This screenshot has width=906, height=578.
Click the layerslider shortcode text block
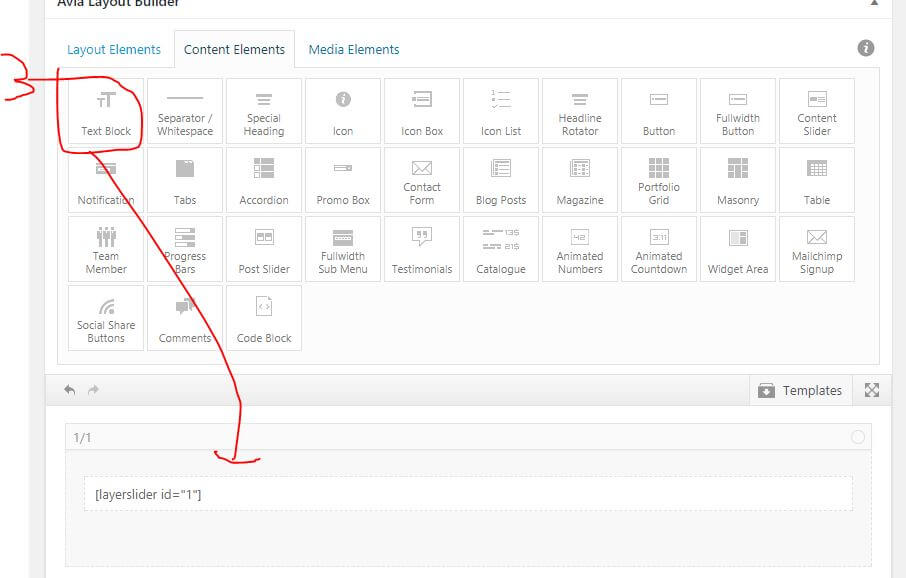[468, 494]
